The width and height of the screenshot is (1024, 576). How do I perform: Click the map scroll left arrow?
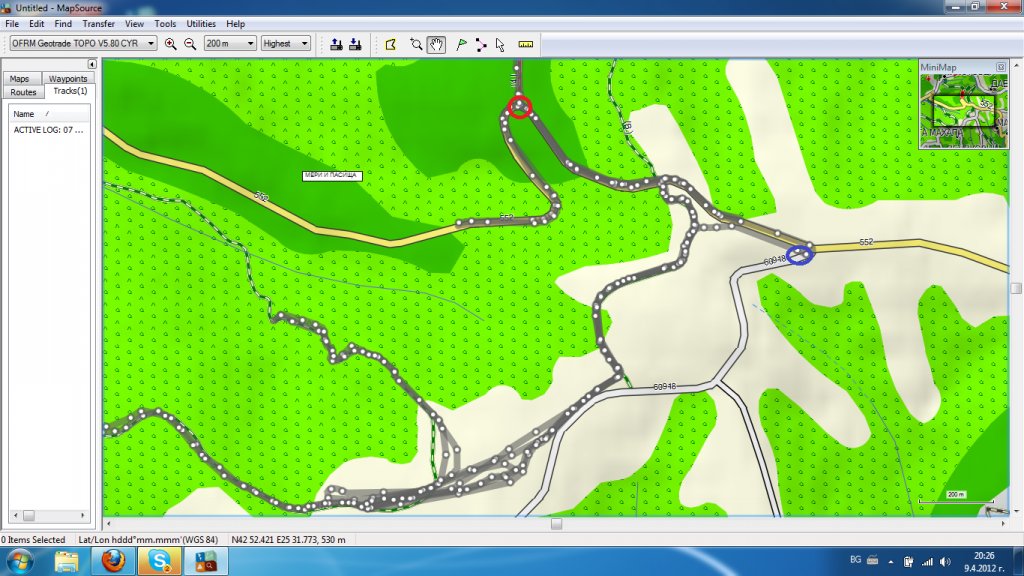pos(108,524)
